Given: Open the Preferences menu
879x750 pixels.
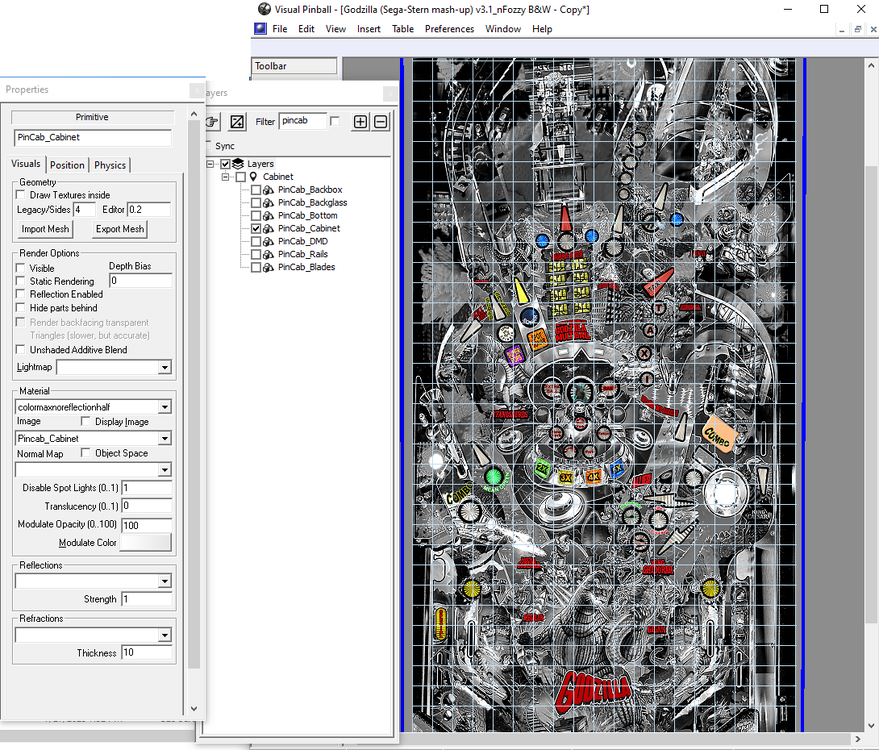Looking at the screenshot, I should tap(449, 29).
